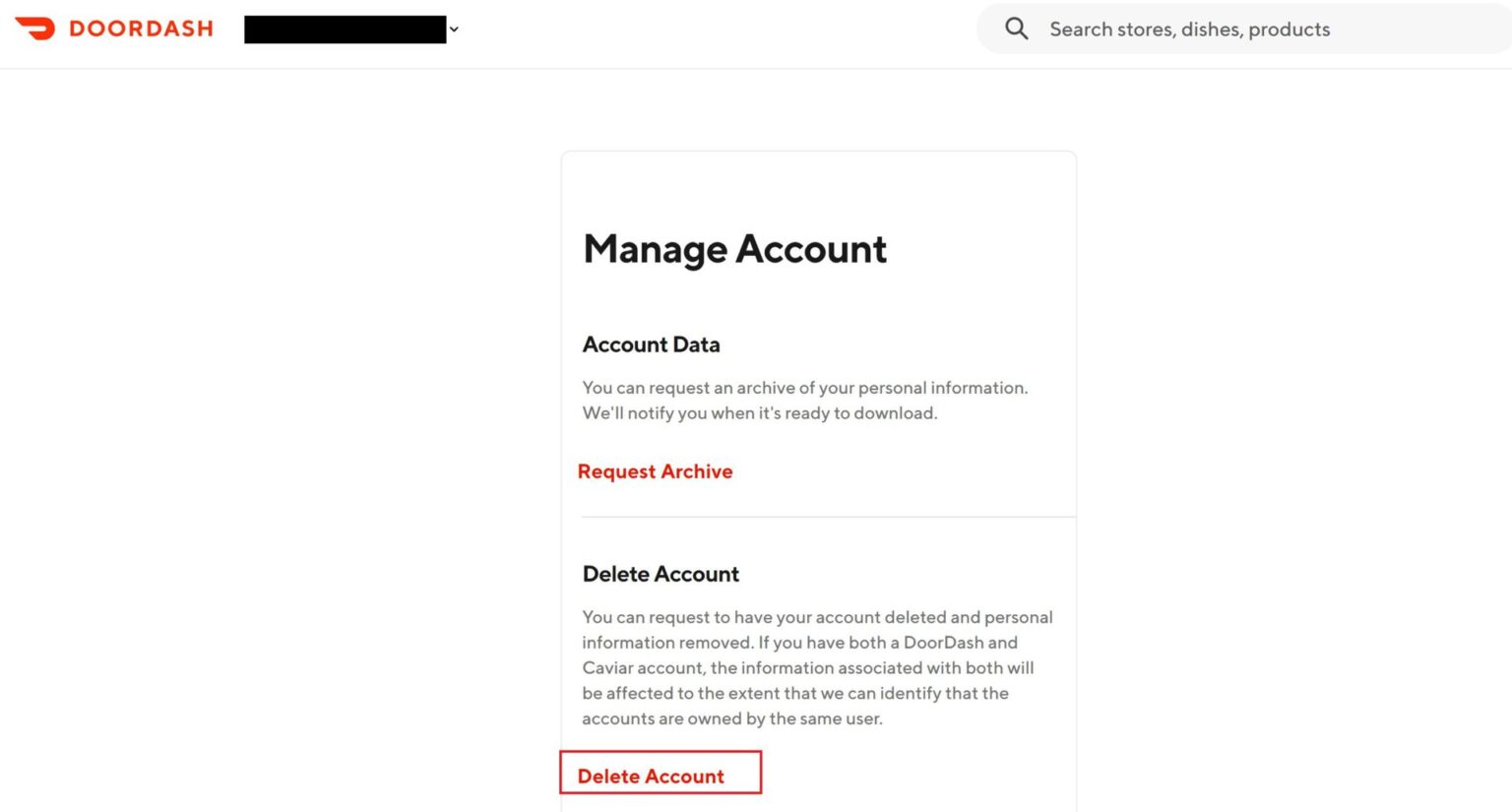Viewport: 1512px width, 812px height.
Task: Click Request Archive under Account Data
Action: (x=655, y=471)
